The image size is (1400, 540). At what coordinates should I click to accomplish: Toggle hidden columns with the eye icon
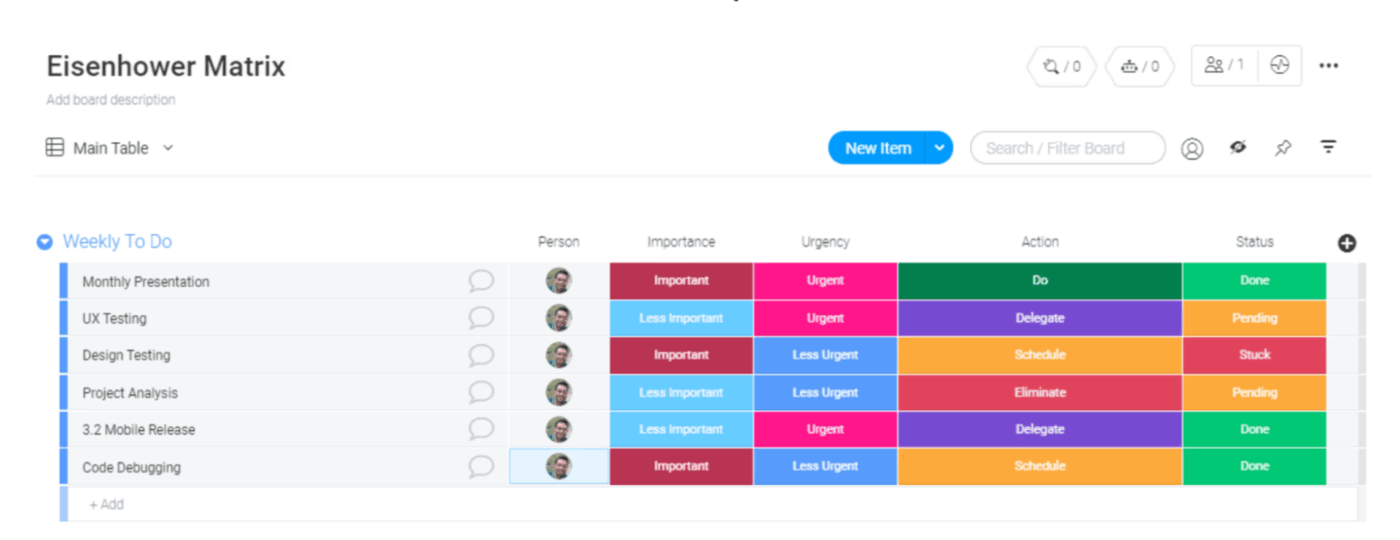coord(1238,148)
